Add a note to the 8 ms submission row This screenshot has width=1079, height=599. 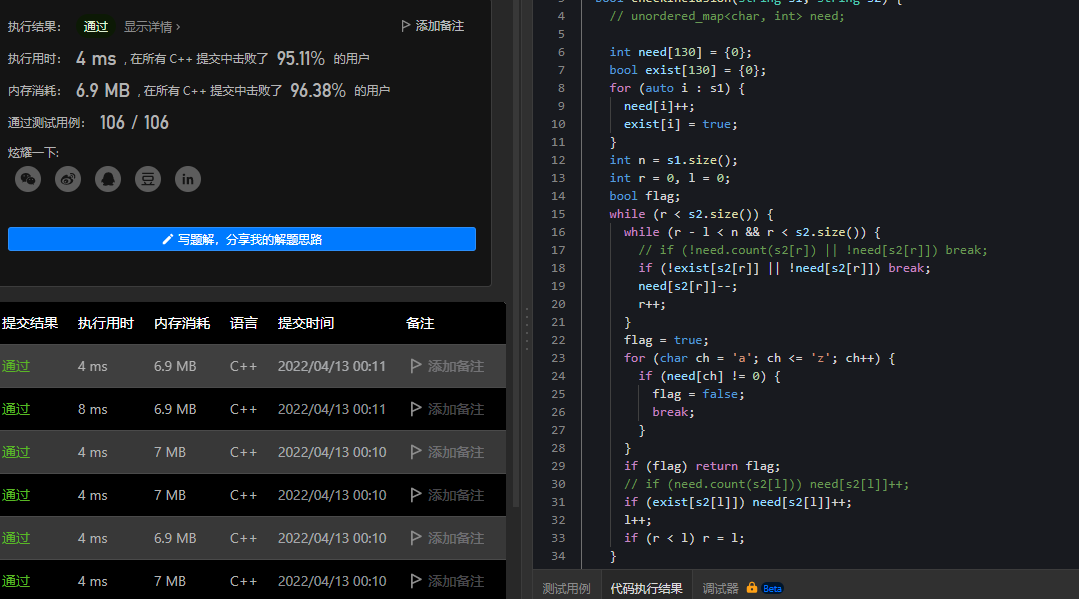click(x=447, y=409)
